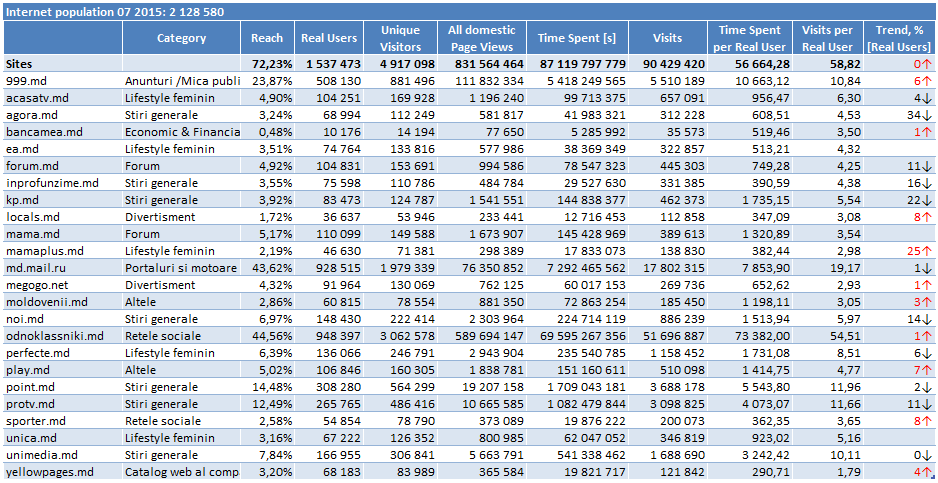Select the perfecte.md site cell
Viewport: 938px width, 483px height.
pyautogui.click(x=63, y=353)
